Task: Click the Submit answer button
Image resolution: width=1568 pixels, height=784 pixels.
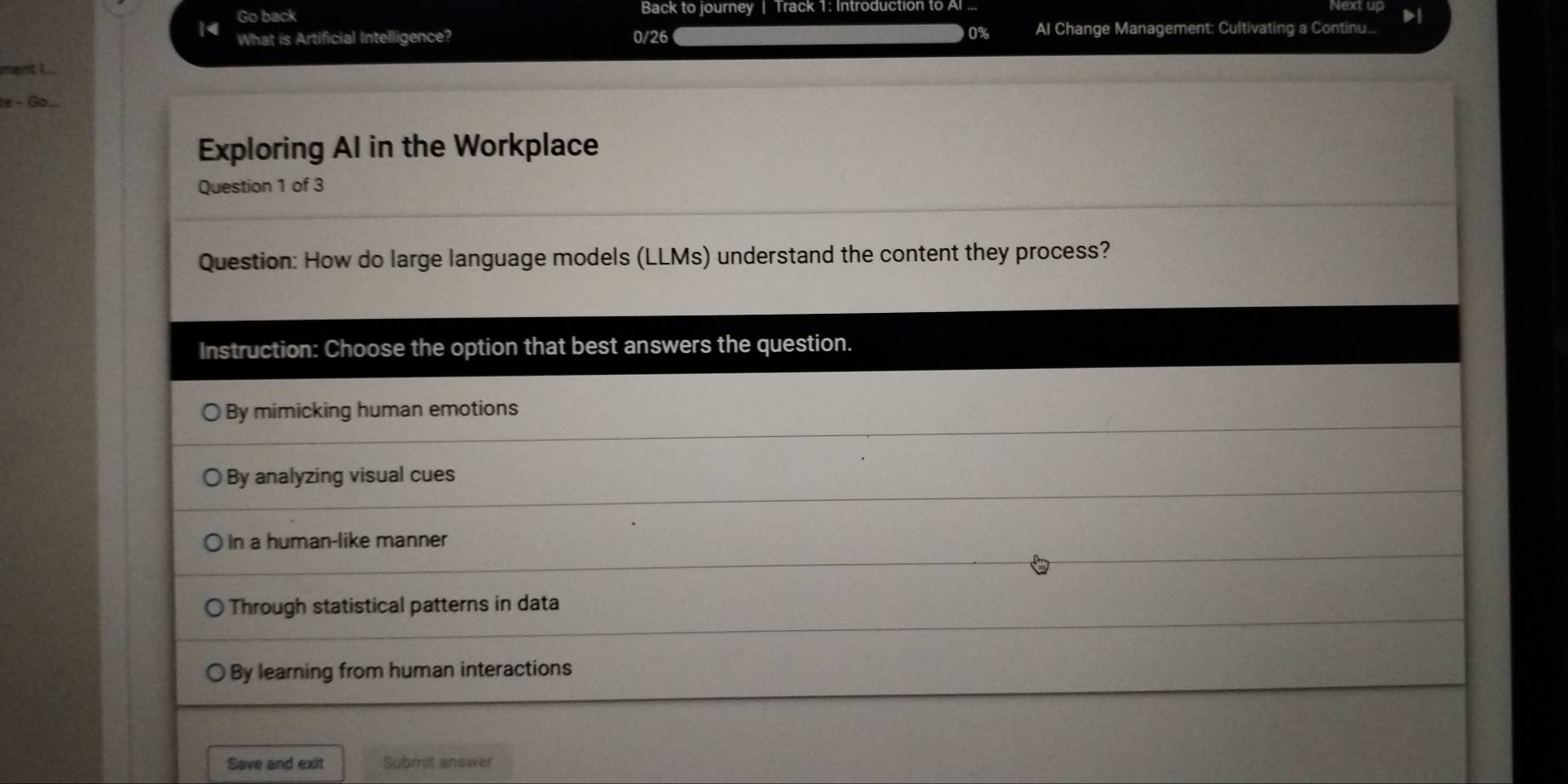Action: pos(437,762)
